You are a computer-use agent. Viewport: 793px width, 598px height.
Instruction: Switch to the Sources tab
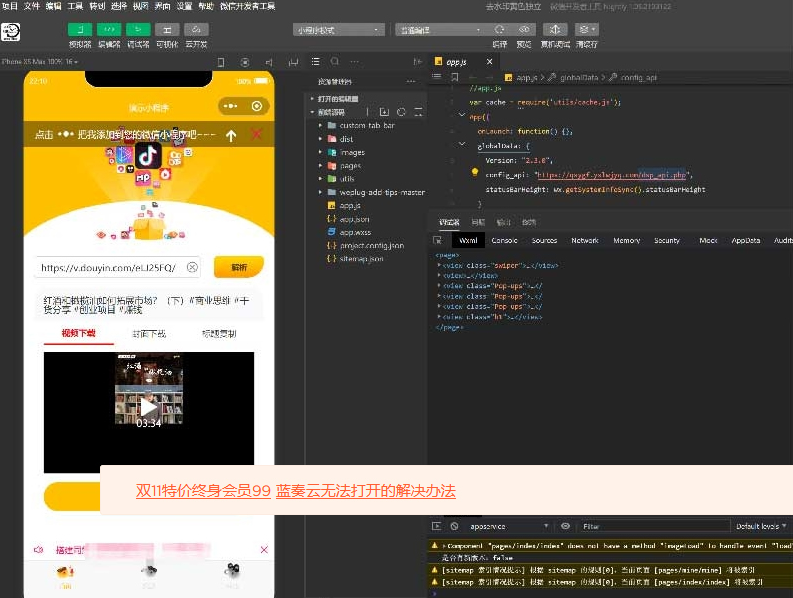pyautogui.click(x=544, y=240)
